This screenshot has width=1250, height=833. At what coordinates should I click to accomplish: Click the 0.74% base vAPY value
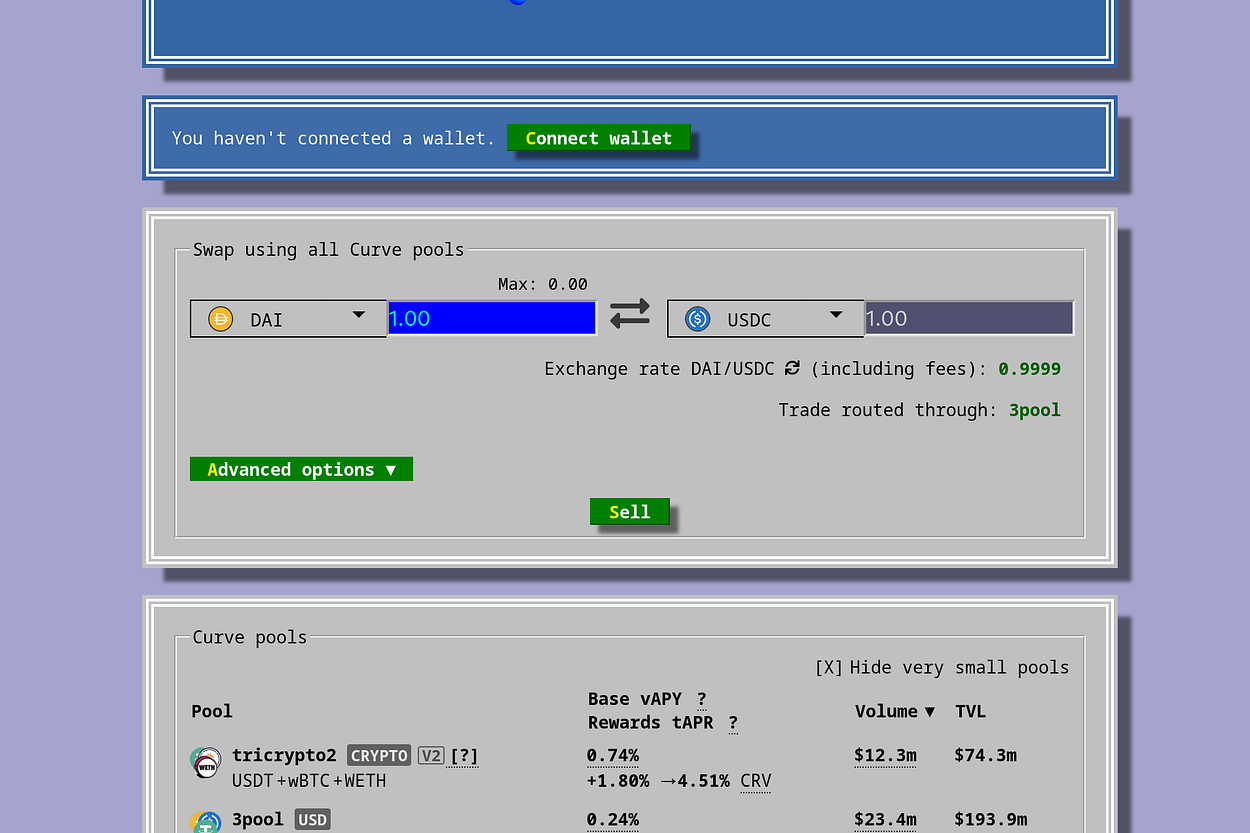[x=613, y=755]
